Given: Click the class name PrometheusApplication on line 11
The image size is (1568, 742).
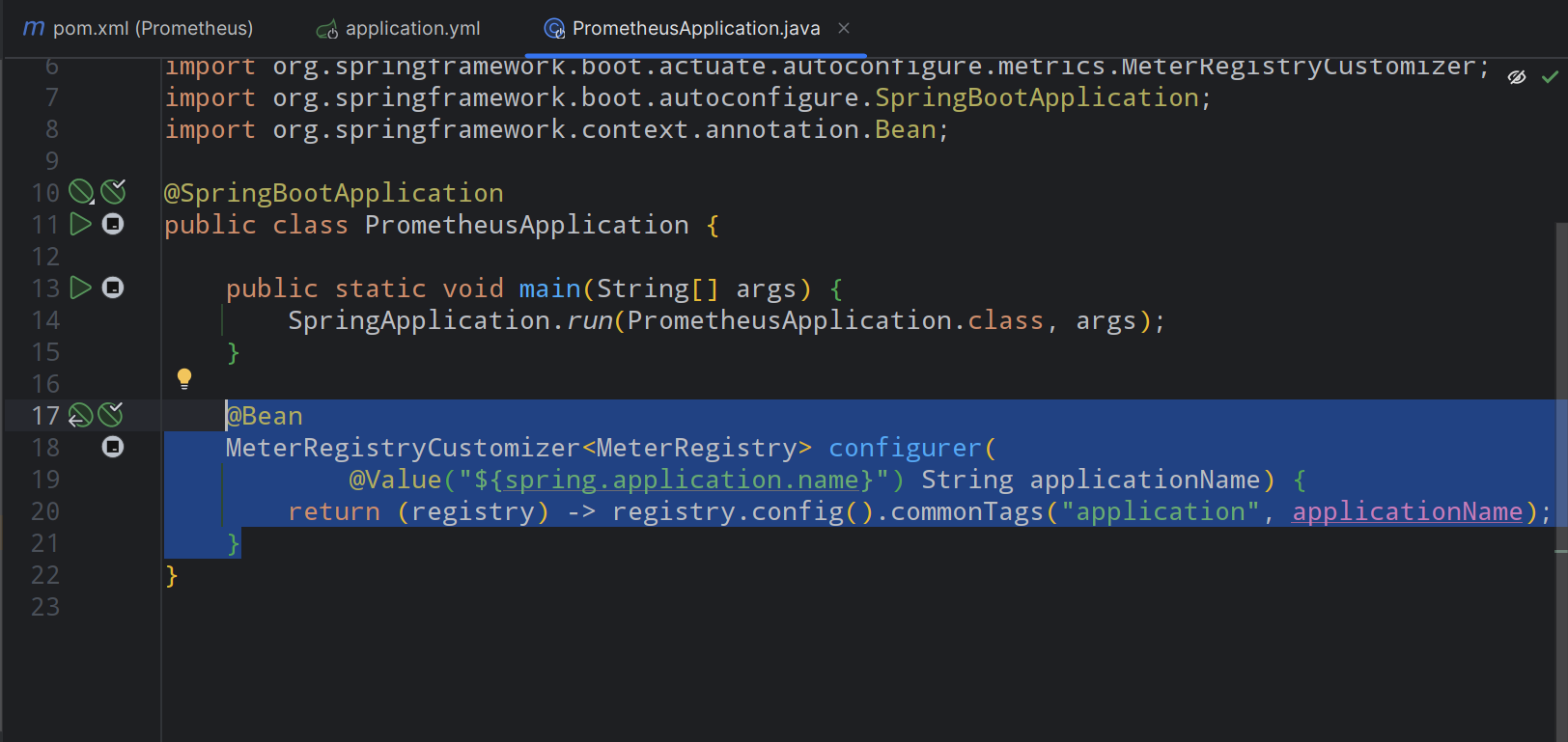Looking at the screenshot, I should 527,225.
